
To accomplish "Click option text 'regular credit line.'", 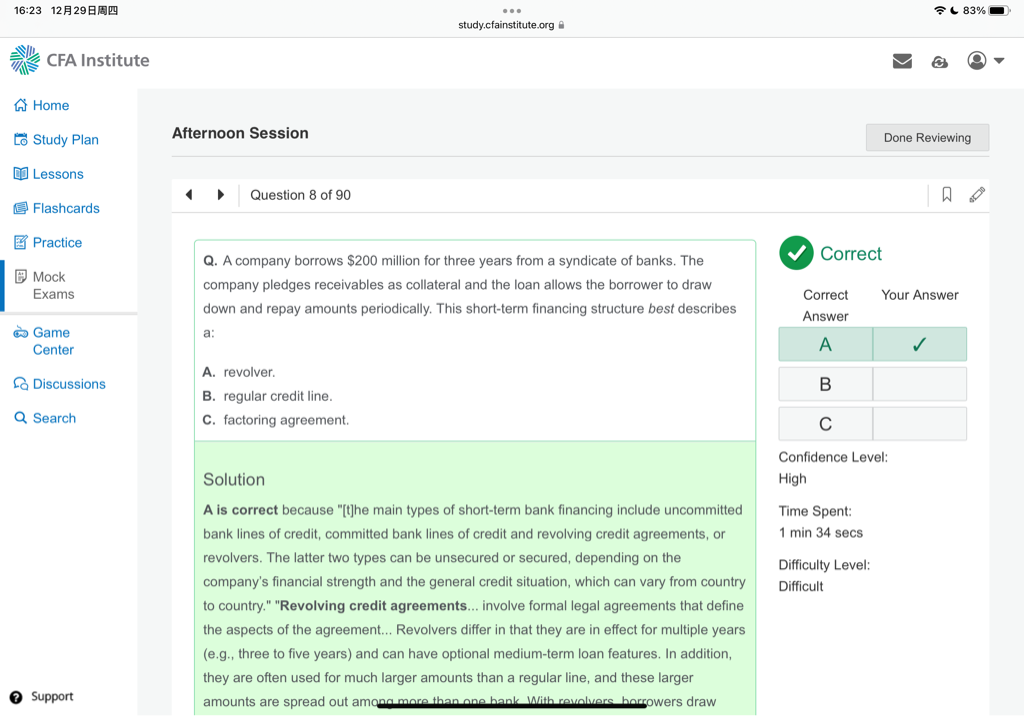I will click(x=278, y=396).
